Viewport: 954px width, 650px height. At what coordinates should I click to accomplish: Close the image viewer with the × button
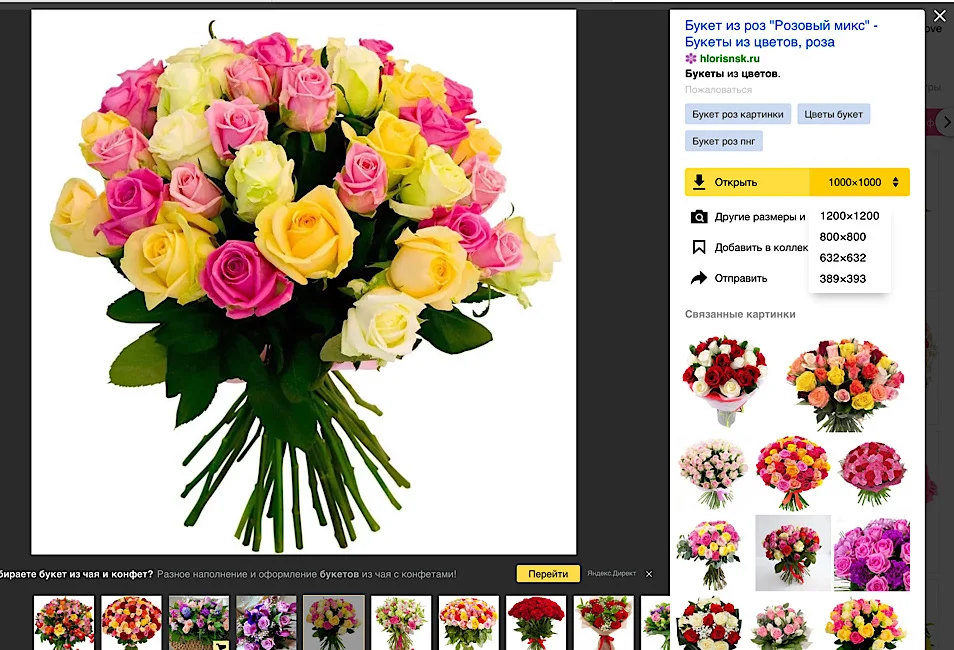(x=939, y=16)
